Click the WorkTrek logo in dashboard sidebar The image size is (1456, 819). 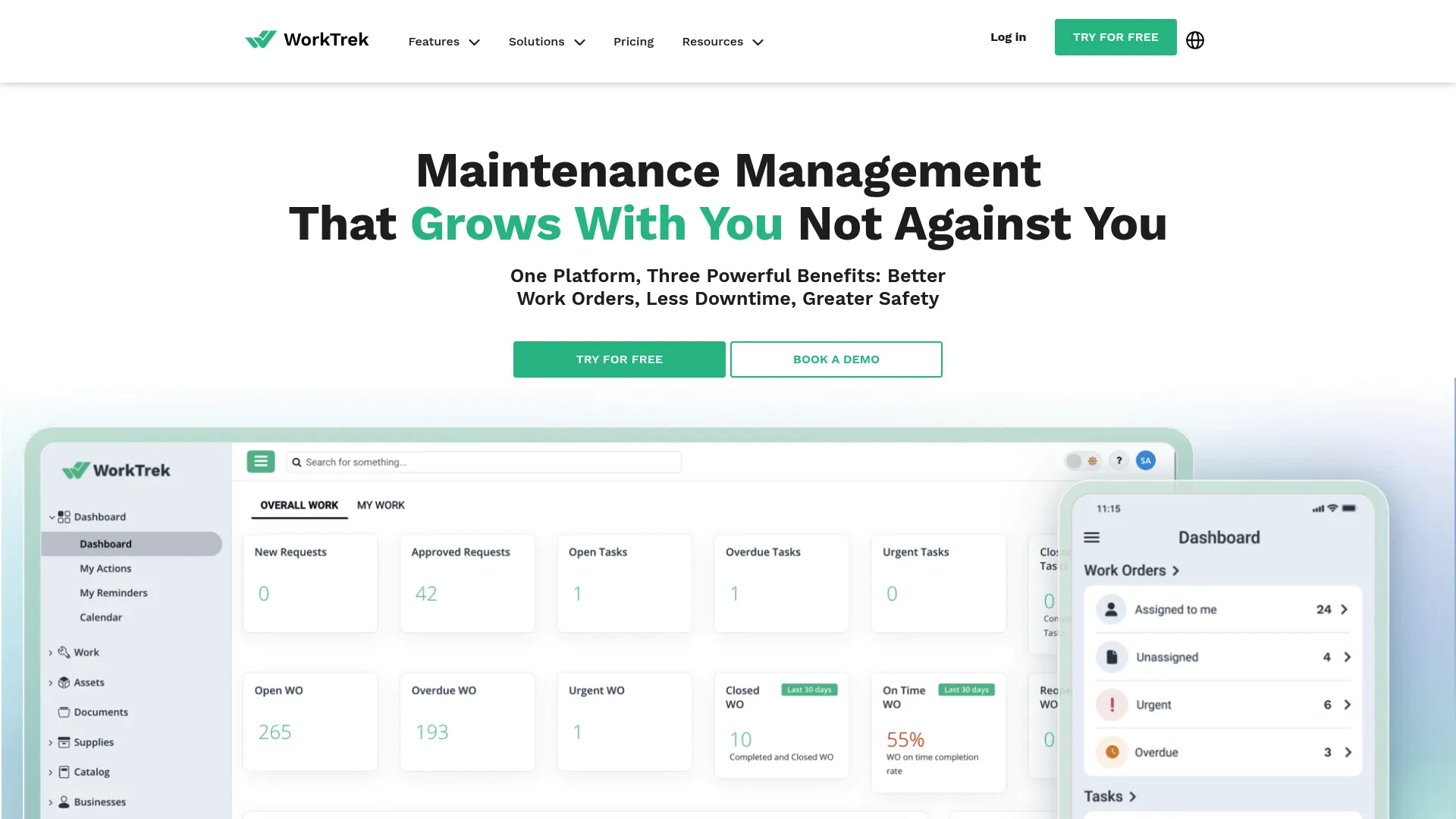coord(116,470)
